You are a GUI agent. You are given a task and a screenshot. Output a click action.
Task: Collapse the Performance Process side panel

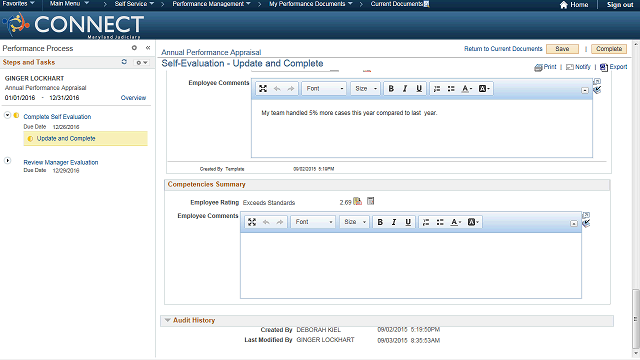click(148, 48)
